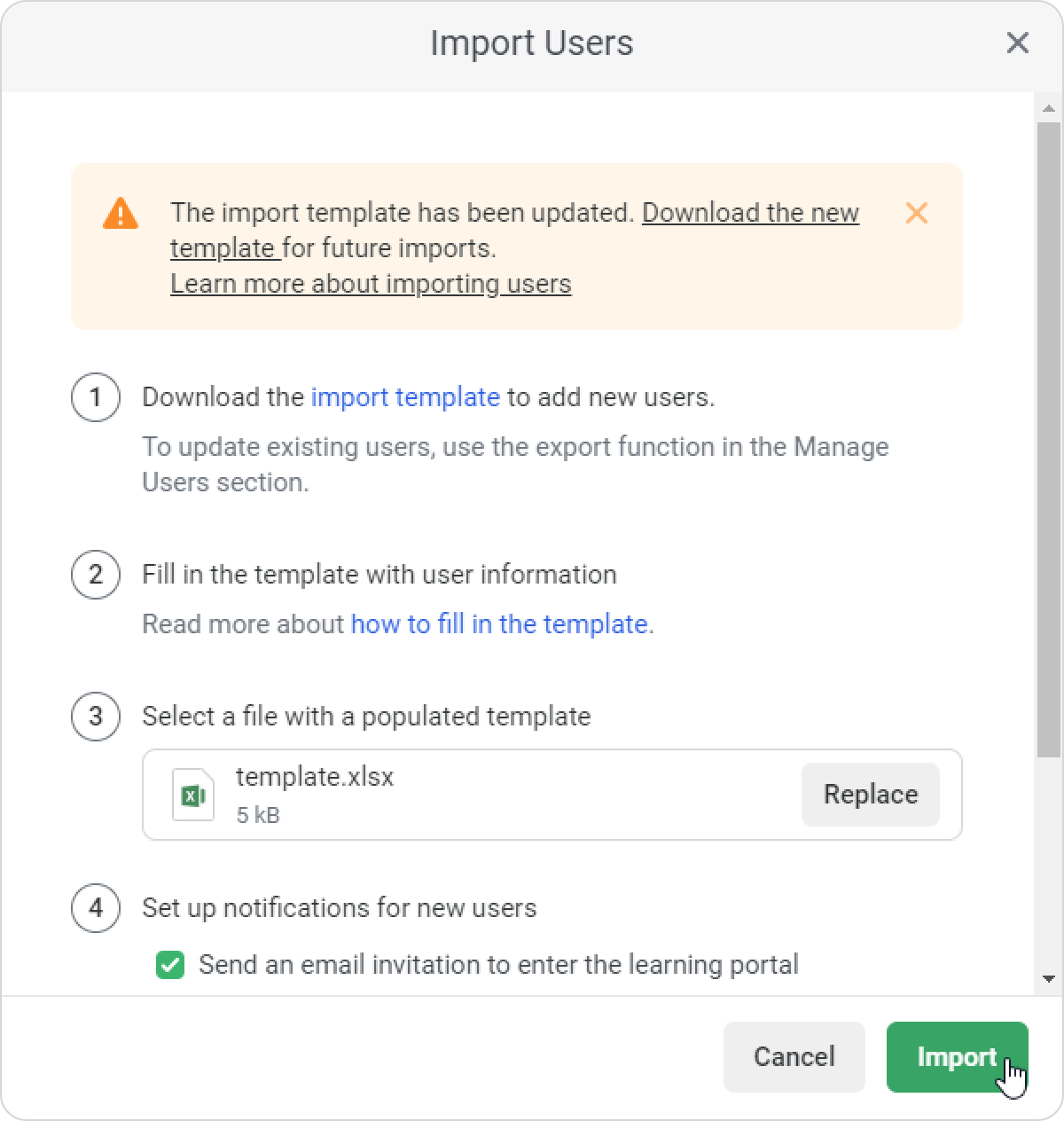Click the step 3 number circle
Viewport: 1064px width, 1121px height.
tap(96, 717)
